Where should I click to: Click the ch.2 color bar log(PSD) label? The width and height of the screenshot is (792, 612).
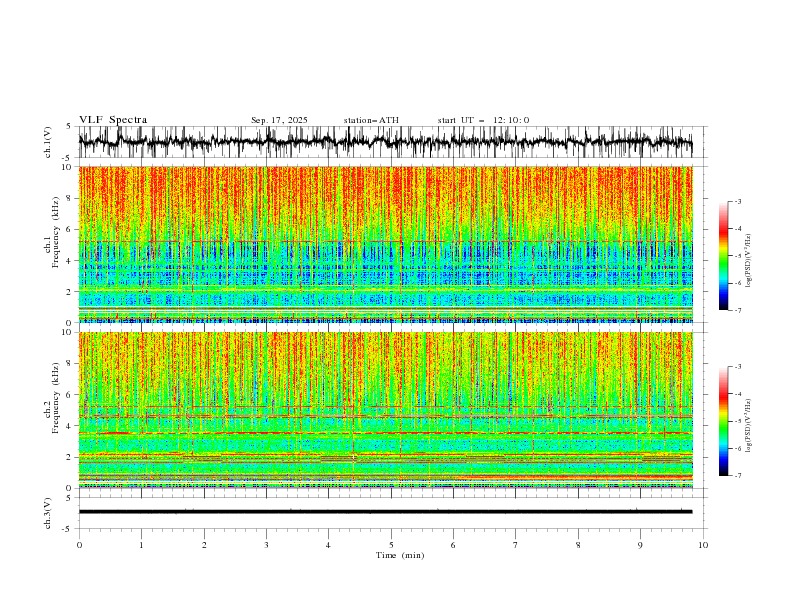click(x=749, y=426)
